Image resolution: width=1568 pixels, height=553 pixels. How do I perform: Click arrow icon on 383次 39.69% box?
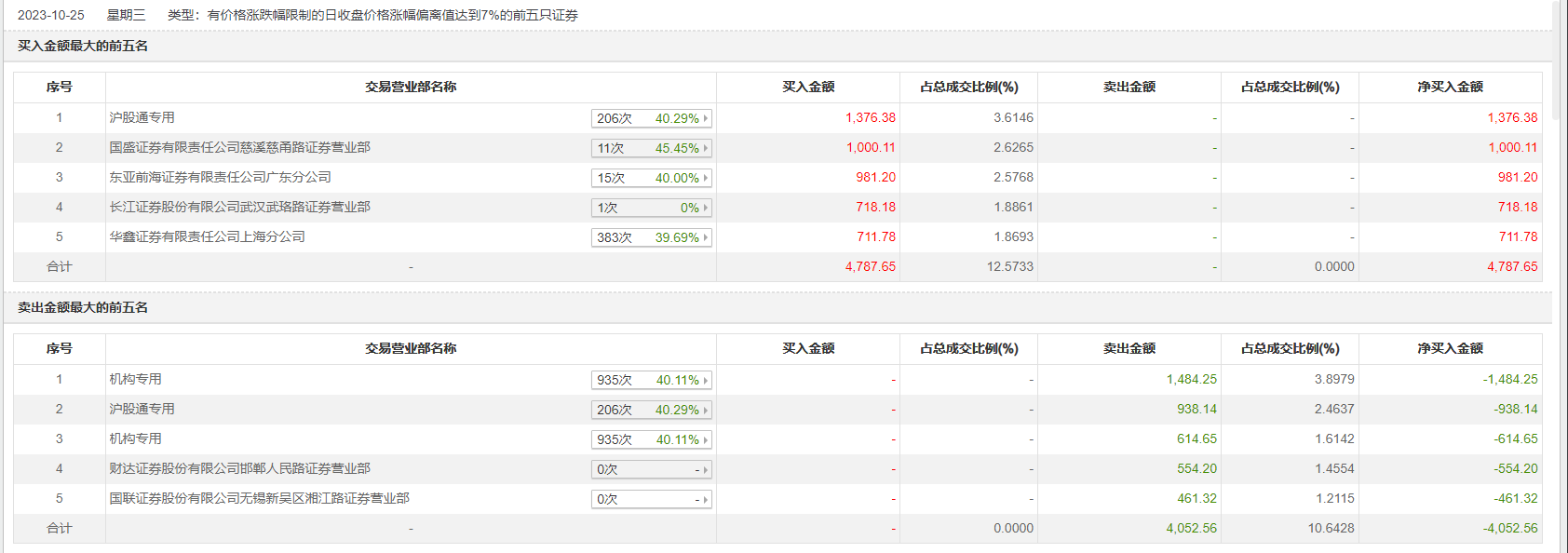pos(706,237)
